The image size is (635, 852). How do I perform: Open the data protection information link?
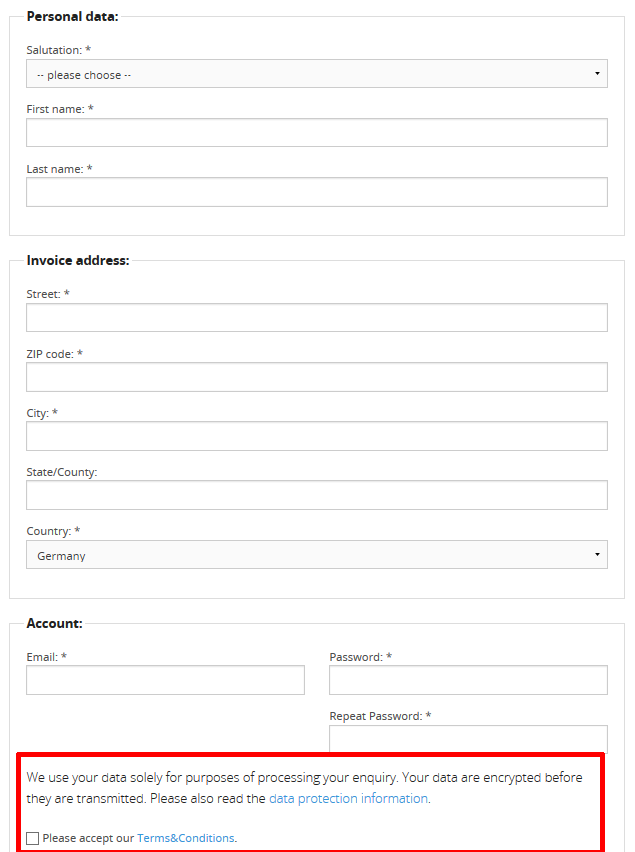(x=349, y=798)
